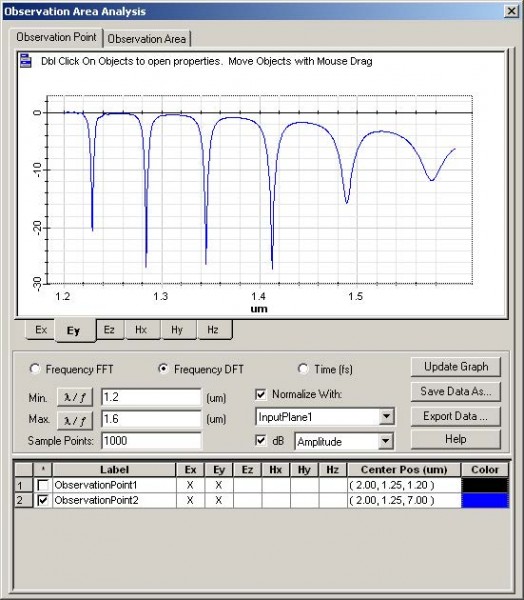Image resolution: width=524 pixels, height=600 pixels.
Task: Select the Ex field component tab
Action: (41, 329)
